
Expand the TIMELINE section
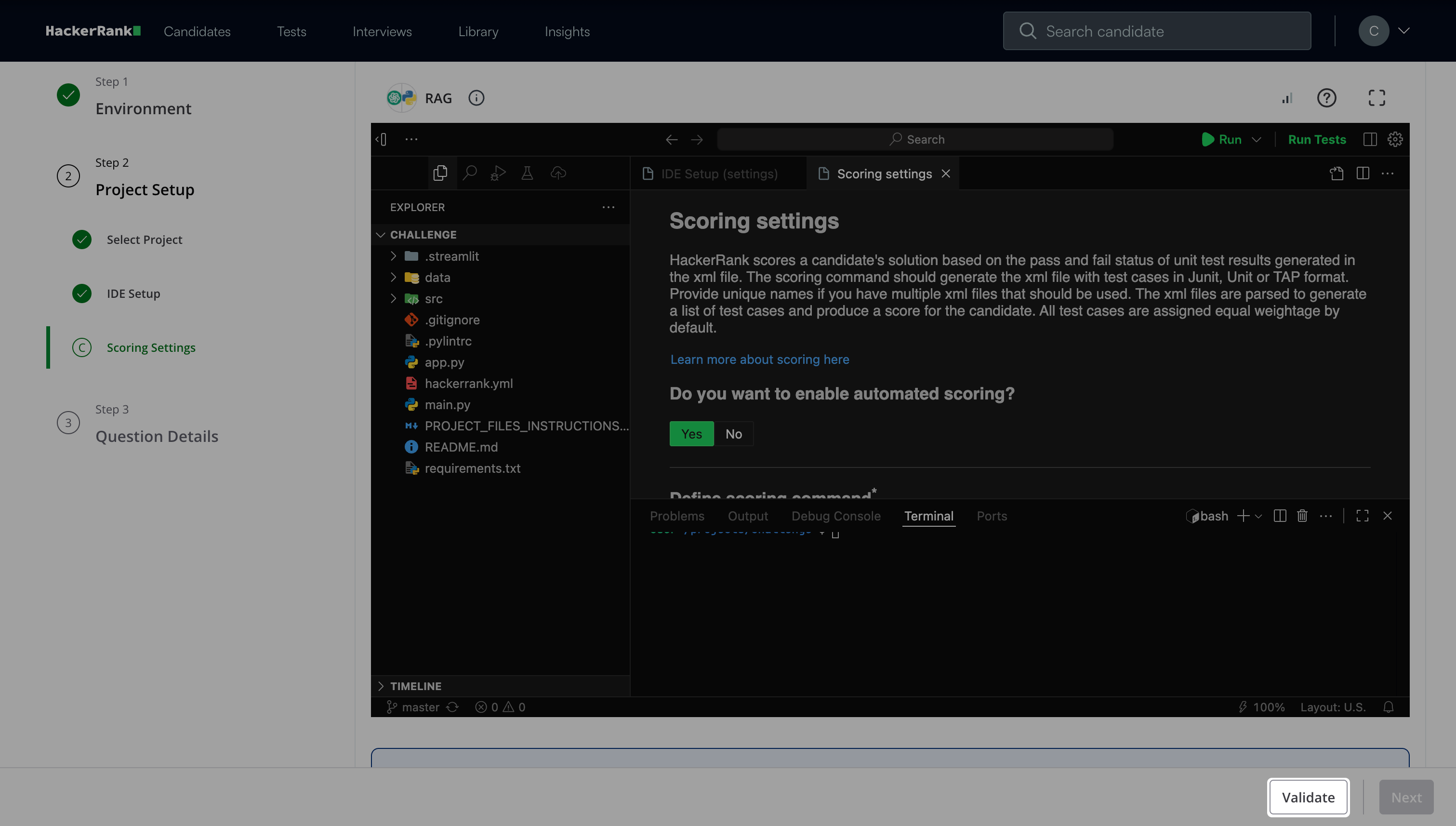[380, 686]
